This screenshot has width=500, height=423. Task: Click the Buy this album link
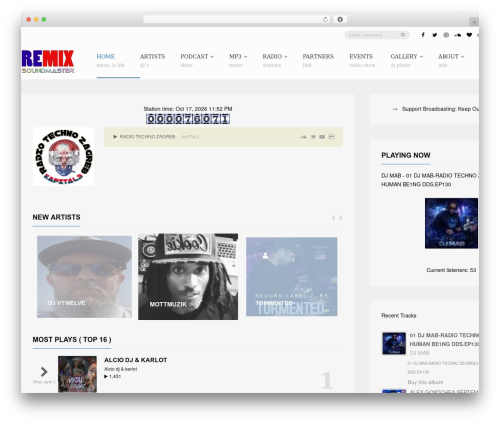pyautogui.click(x=425, y=382)
